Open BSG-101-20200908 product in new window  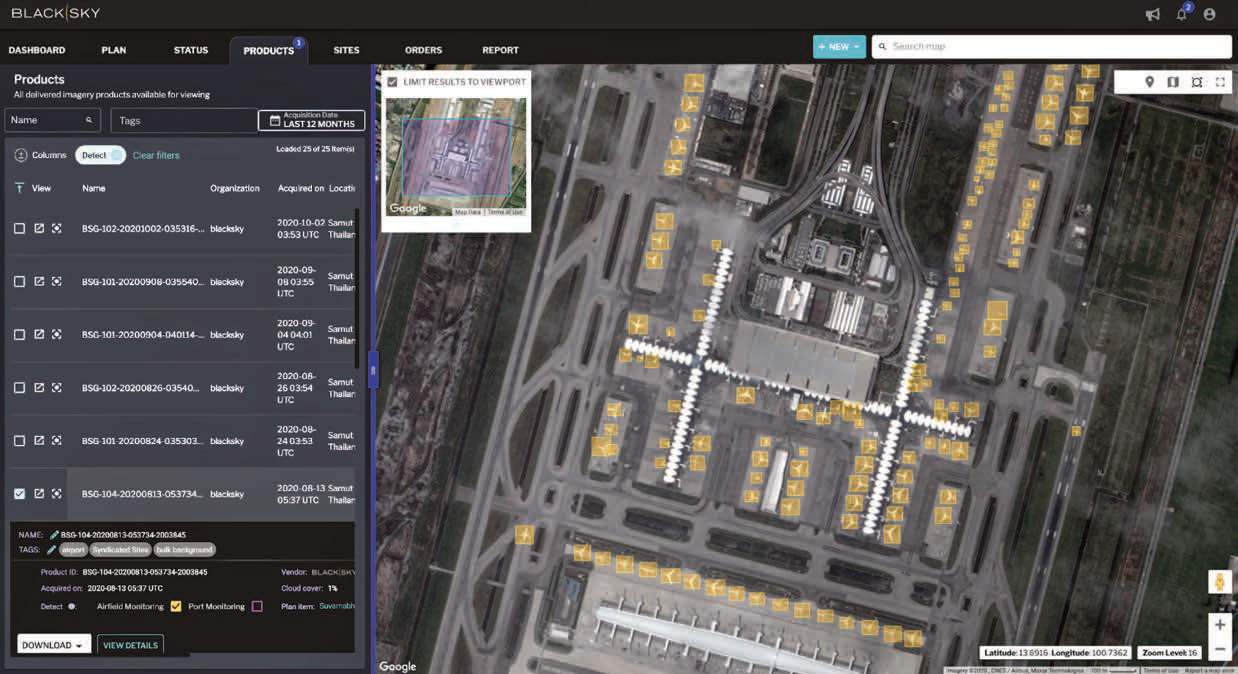39,282
